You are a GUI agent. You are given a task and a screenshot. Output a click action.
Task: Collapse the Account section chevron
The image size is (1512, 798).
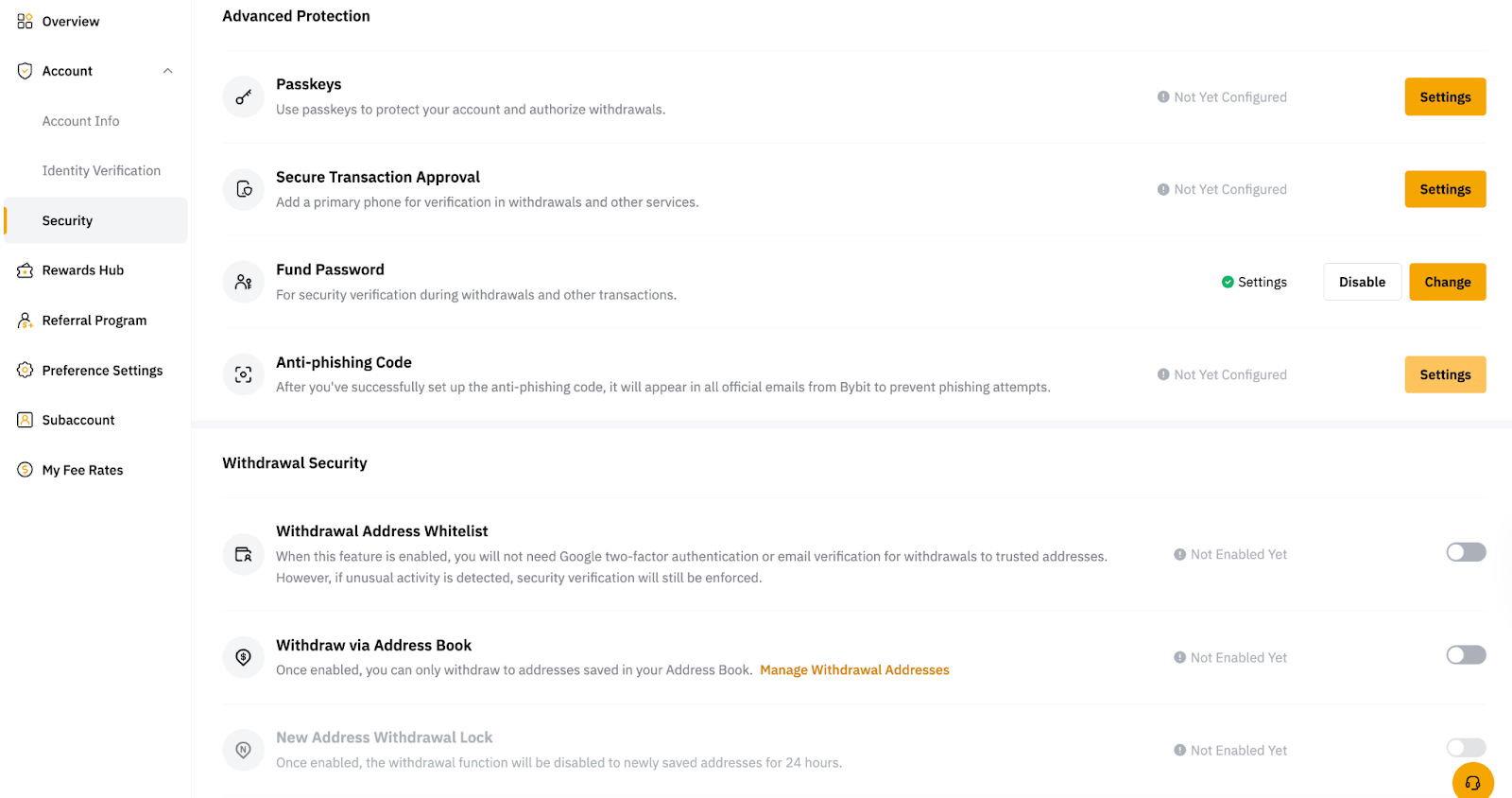click(x=167, y=71)
